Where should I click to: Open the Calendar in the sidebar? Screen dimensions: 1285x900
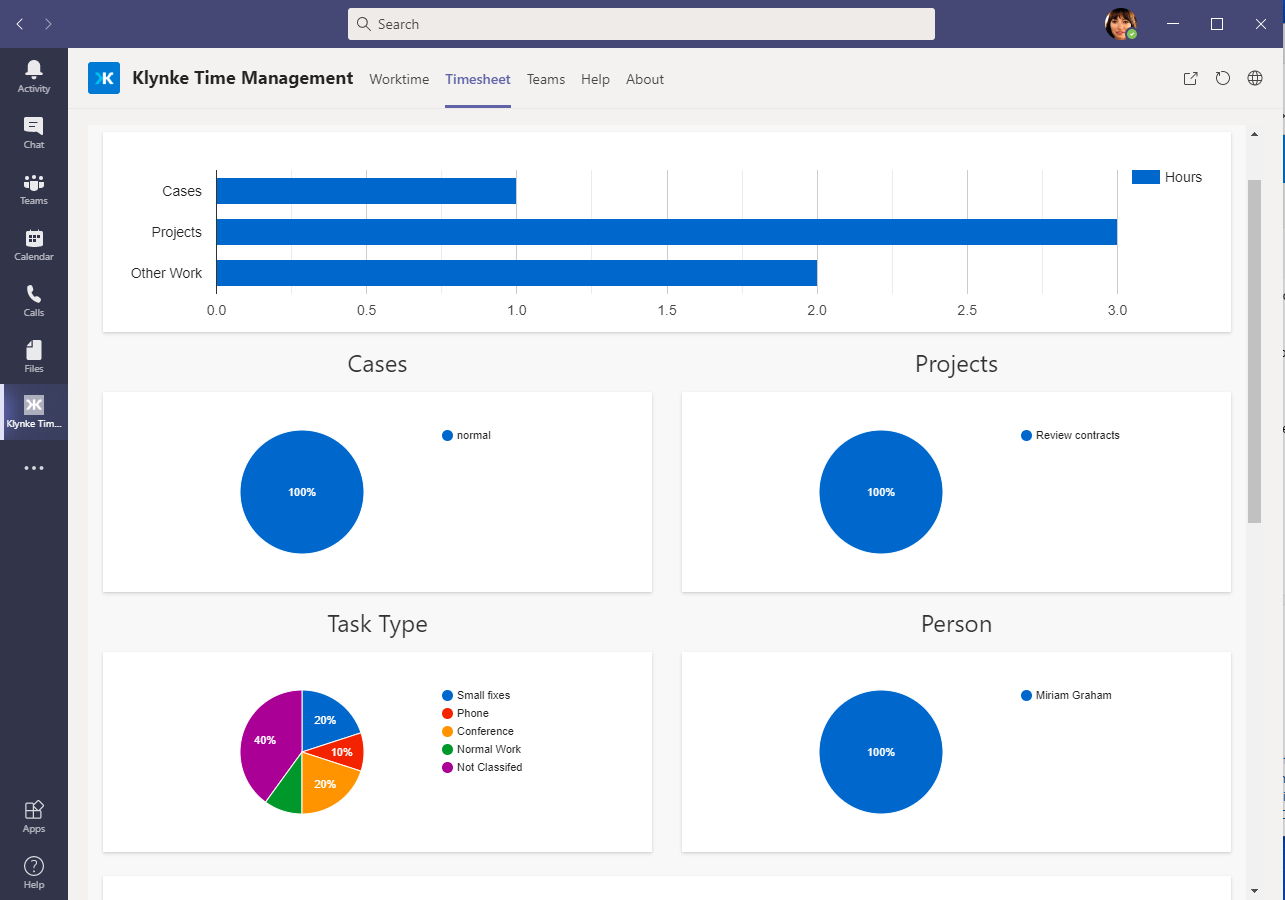tap(34, 244)
